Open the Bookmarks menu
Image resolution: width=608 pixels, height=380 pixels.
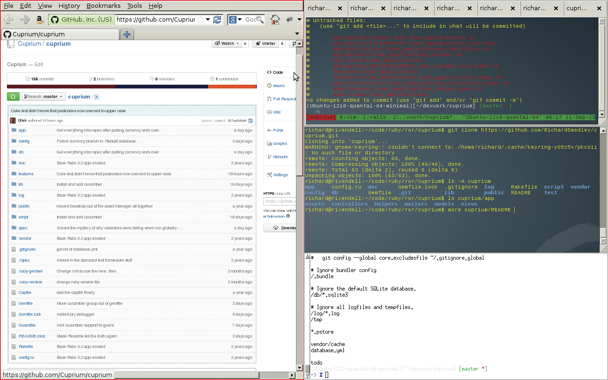click(103, 5)
